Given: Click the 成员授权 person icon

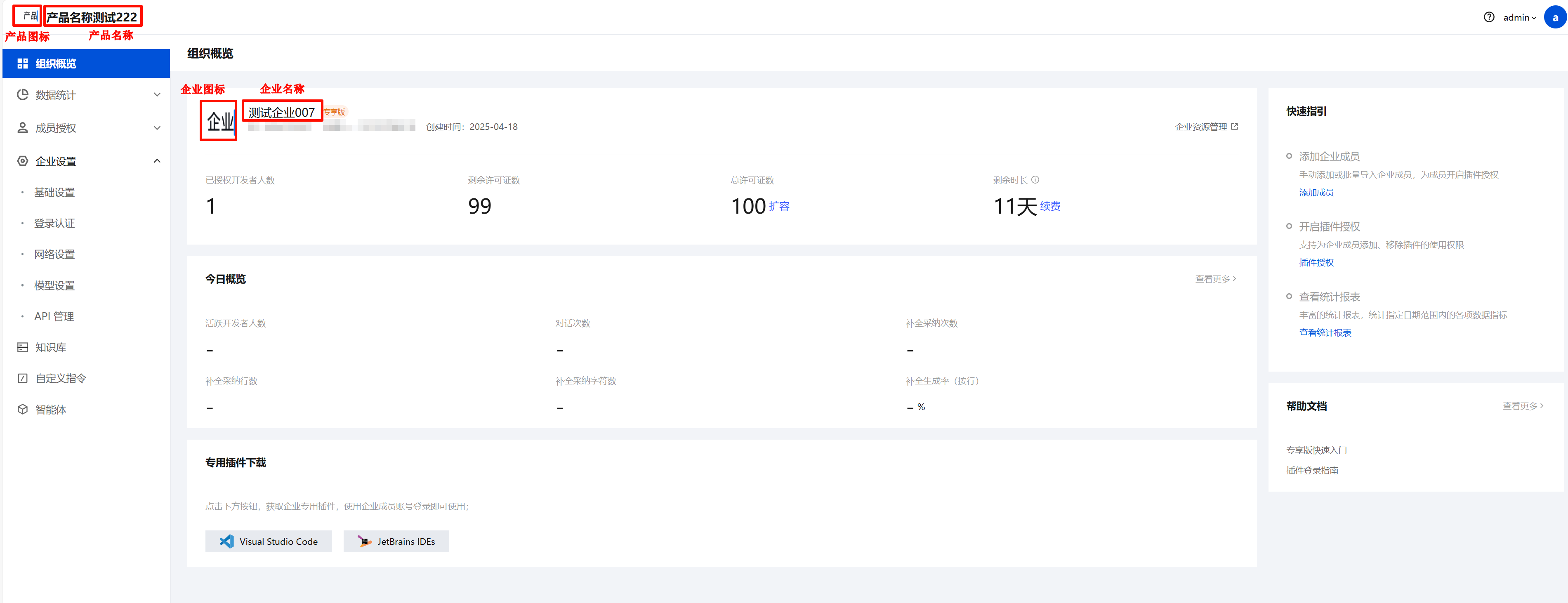Looking at the screenshot, I should [23, 128].
